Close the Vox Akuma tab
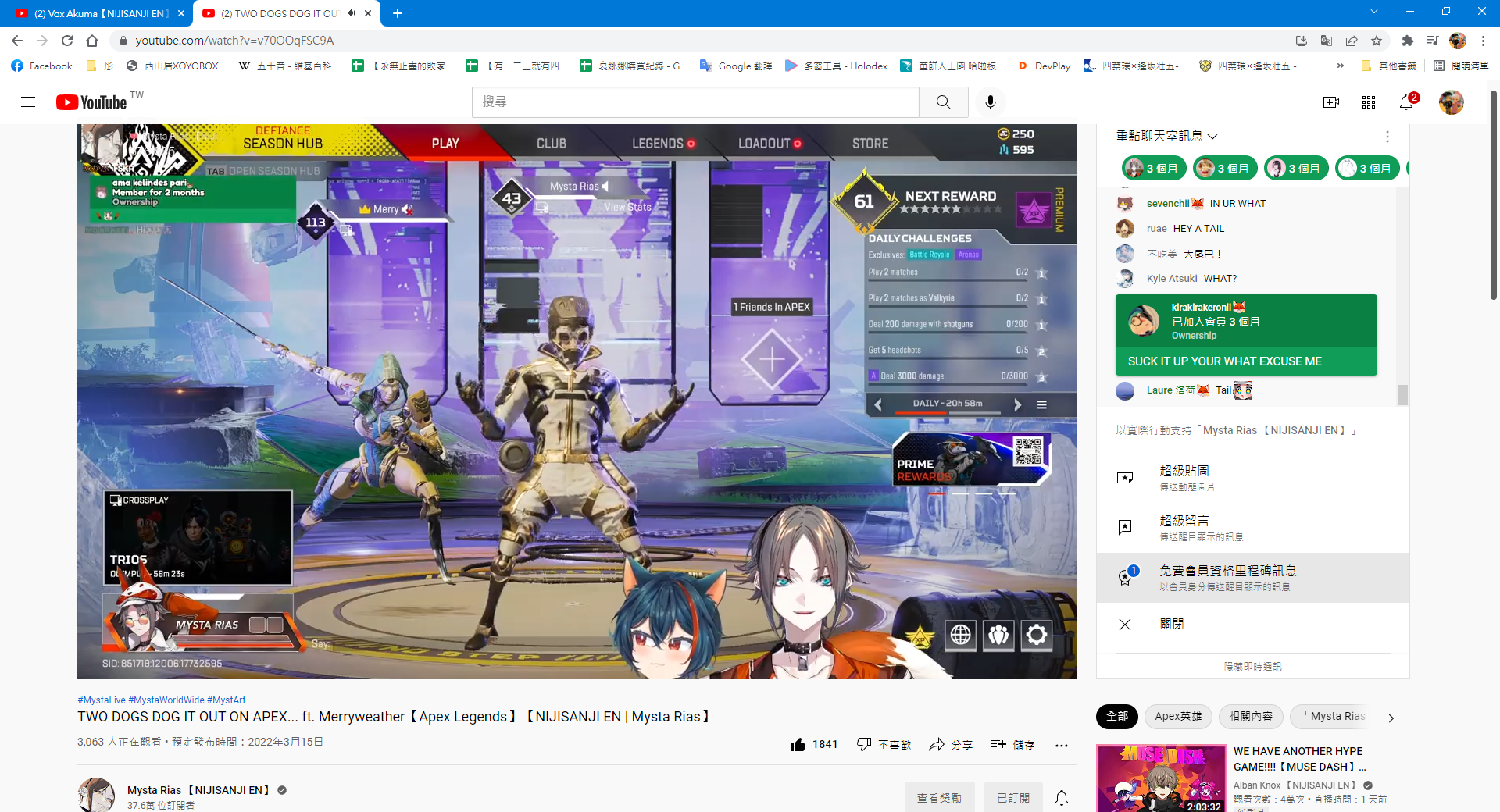 point(181,13)
